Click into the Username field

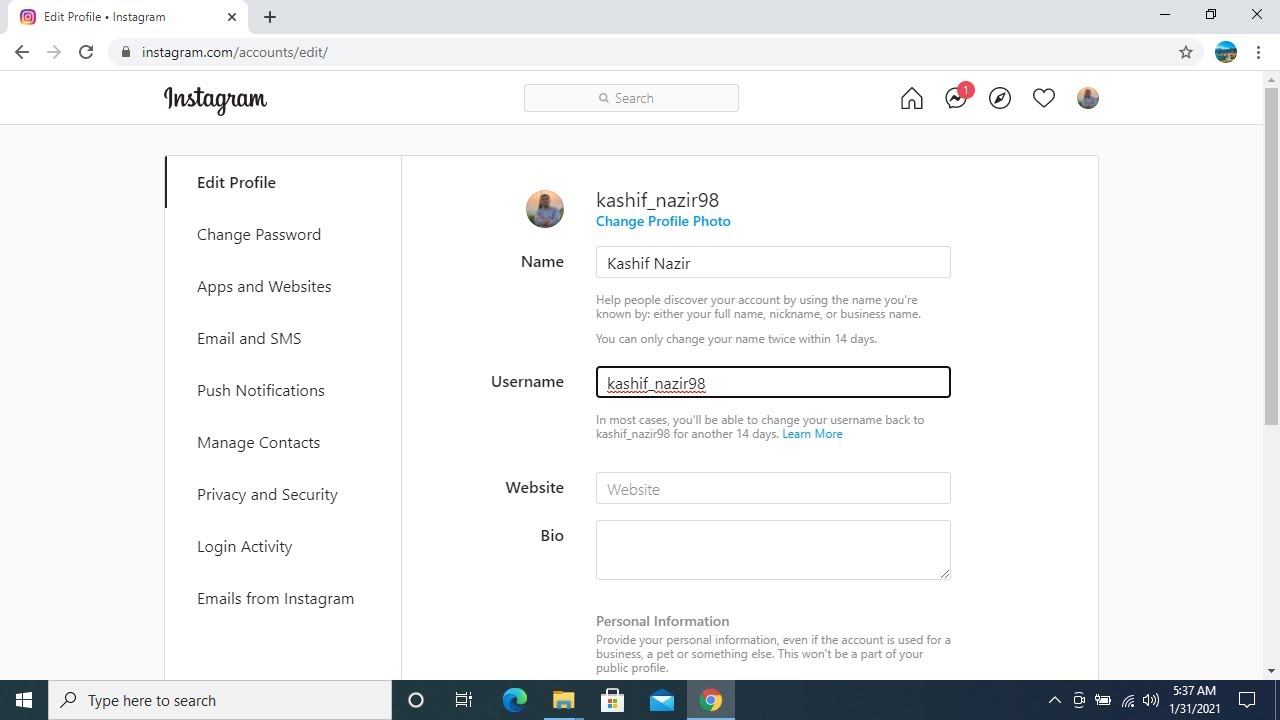point(773,382)
